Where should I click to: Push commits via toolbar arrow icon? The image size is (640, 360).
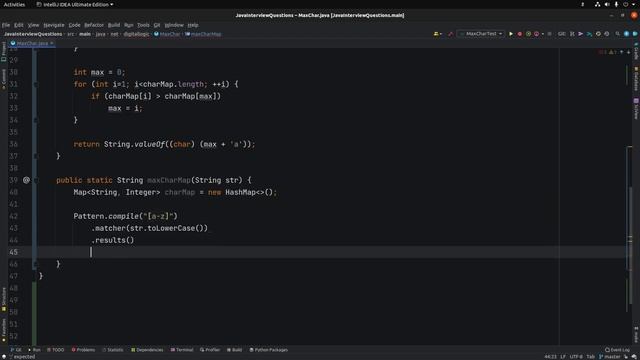point(589,34)
